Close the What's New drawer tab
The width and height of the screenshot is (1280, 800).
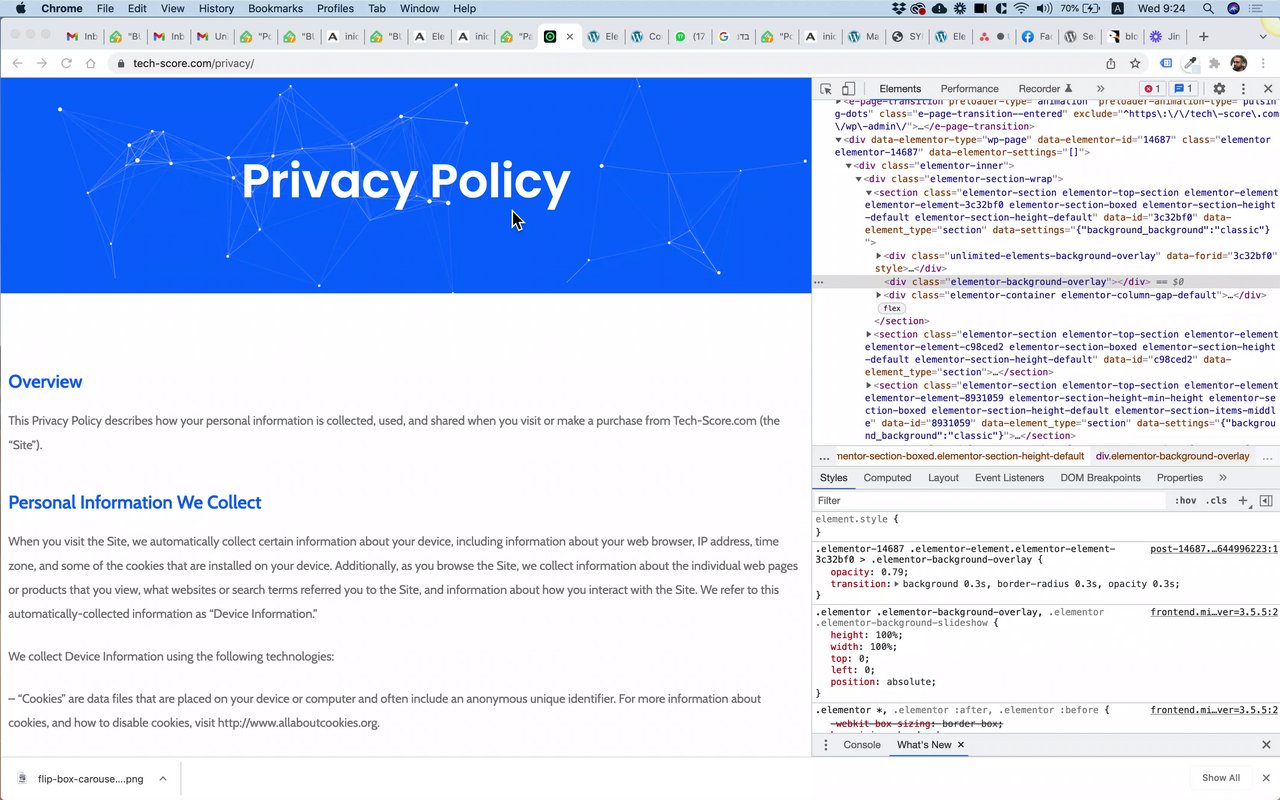(961, 745)
